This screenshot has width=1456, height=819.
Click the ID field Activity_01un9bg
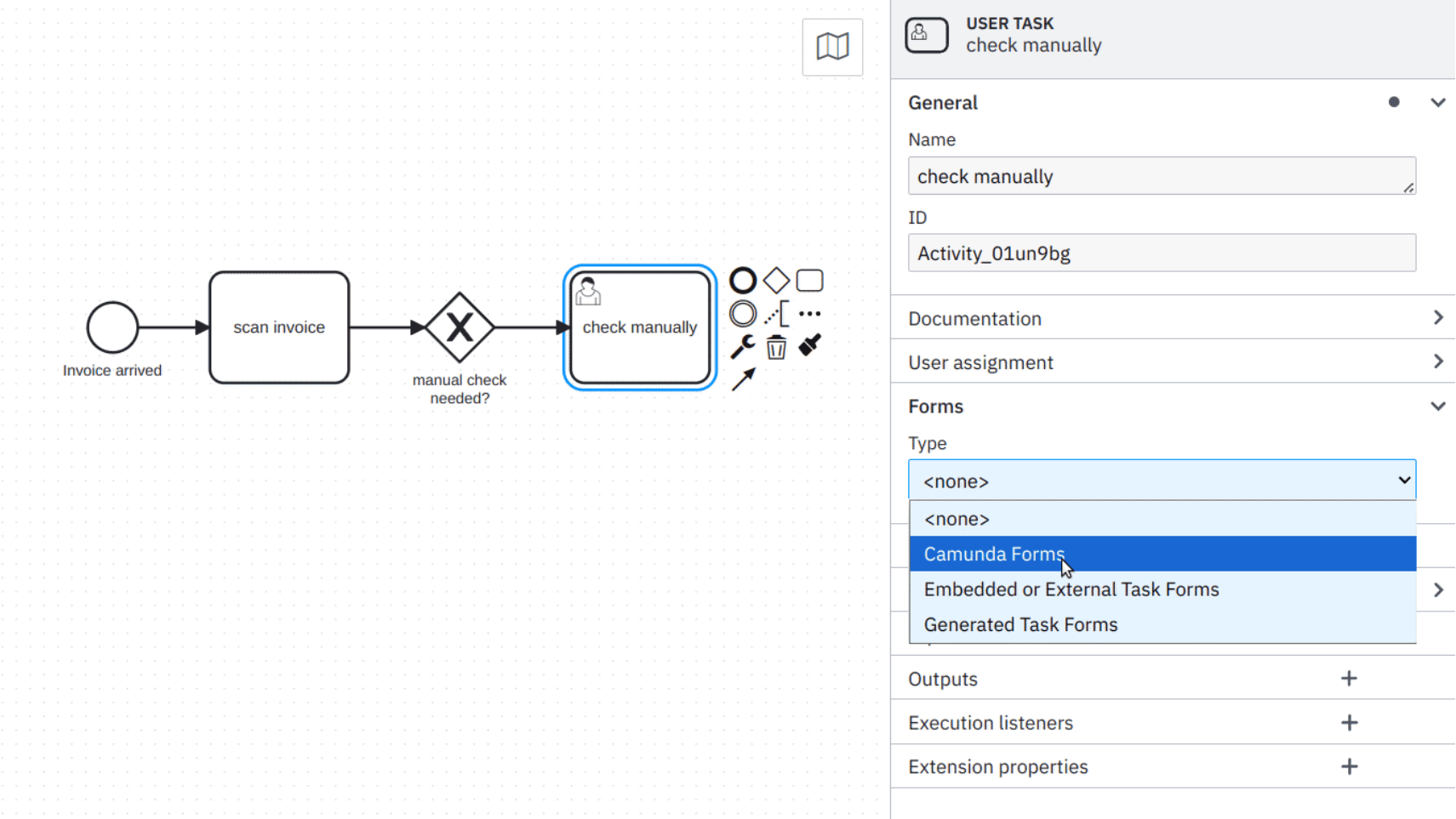(1162, 253)
